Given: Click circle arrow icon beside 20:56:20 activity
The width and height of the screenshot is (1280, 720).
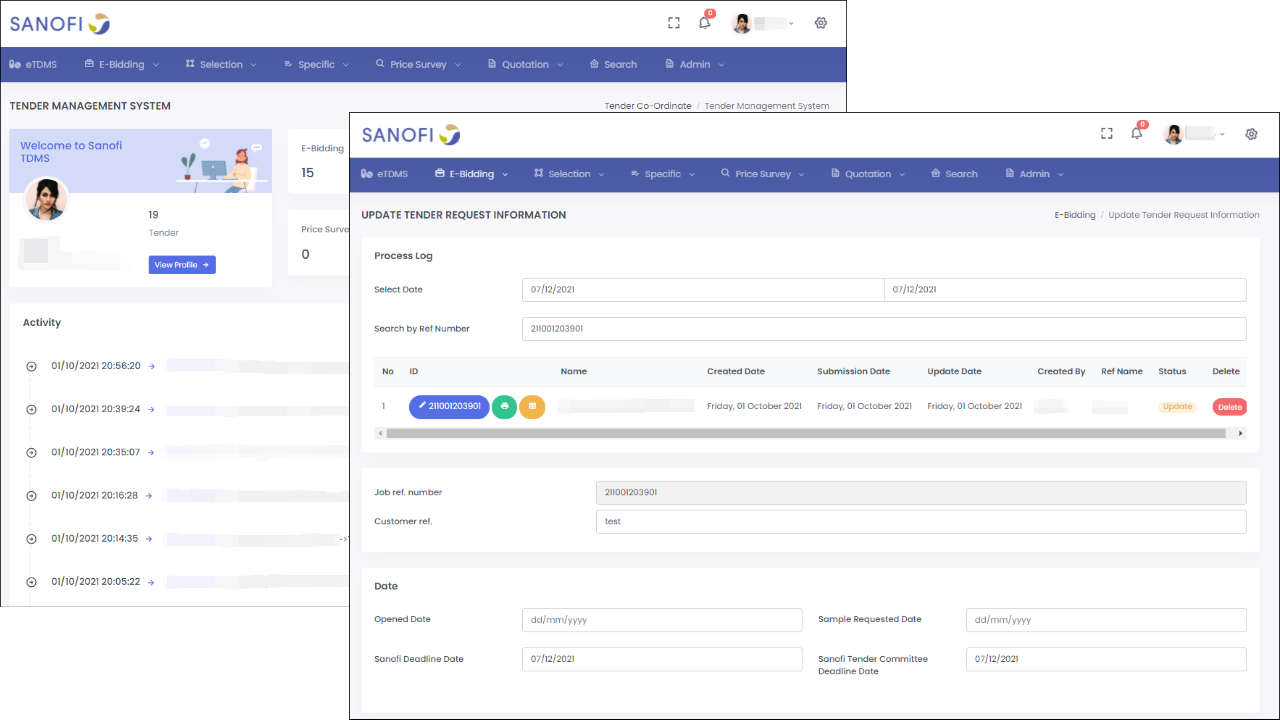Looking at the screenshot, I should (31, 366).
